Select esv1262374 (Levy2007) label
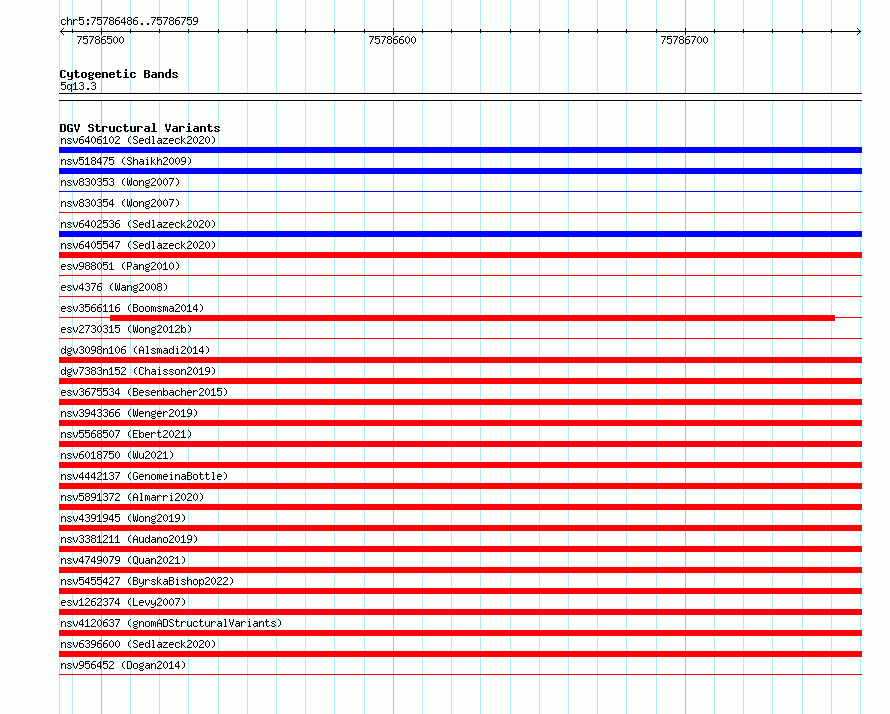890x714 pixels. tap(123, 602)
